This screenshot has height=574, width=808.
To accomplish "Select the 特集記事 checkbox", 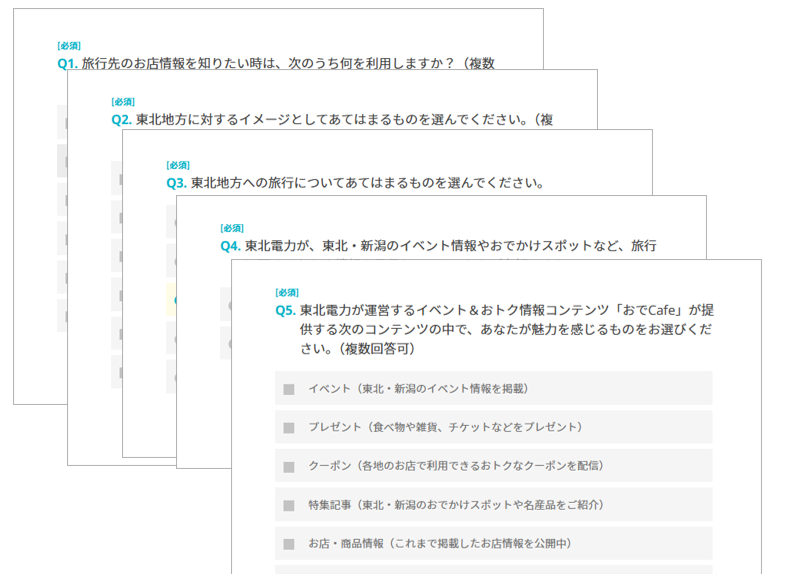I will point(289,505).
